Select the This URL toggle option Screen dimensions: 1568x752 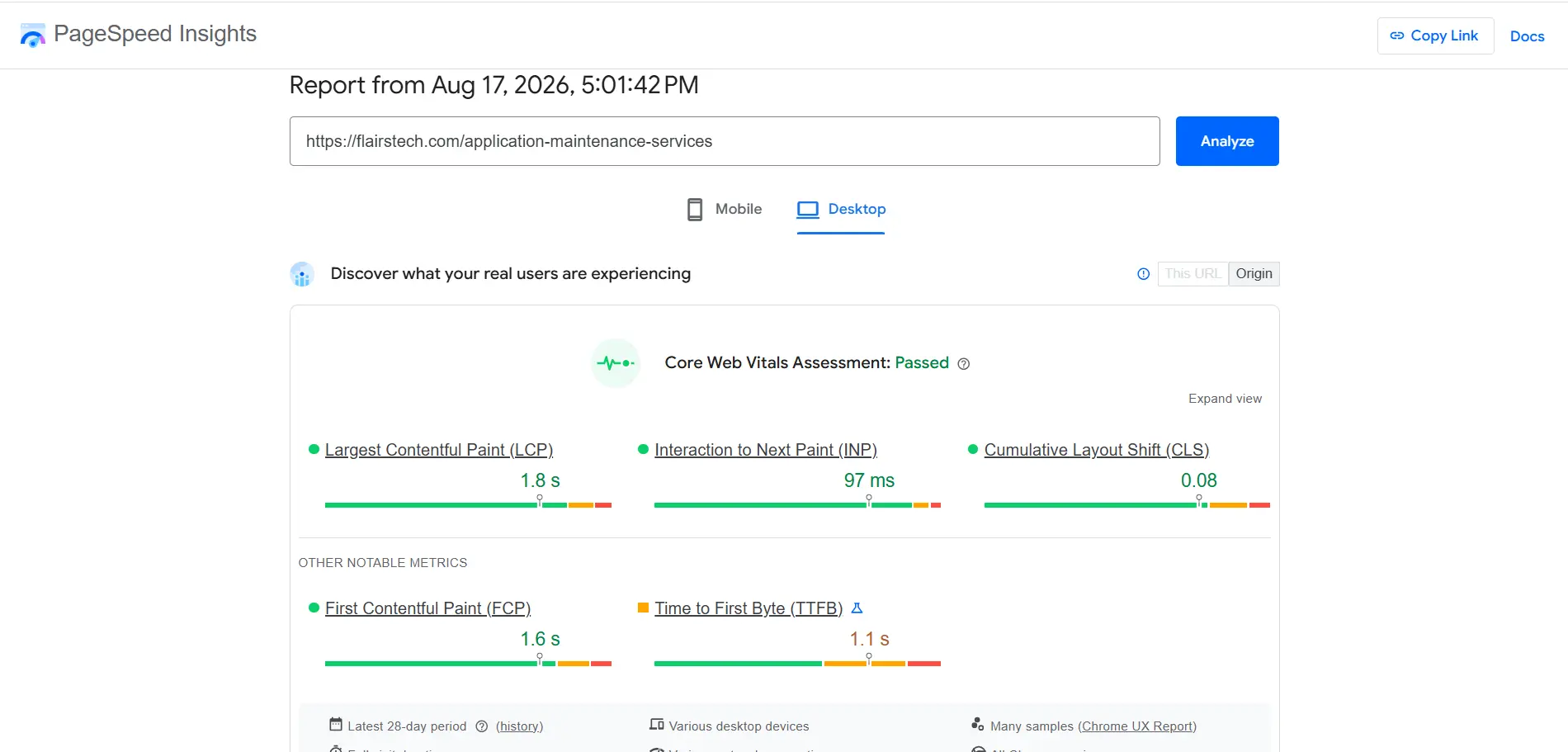(x=1193, y=274)
